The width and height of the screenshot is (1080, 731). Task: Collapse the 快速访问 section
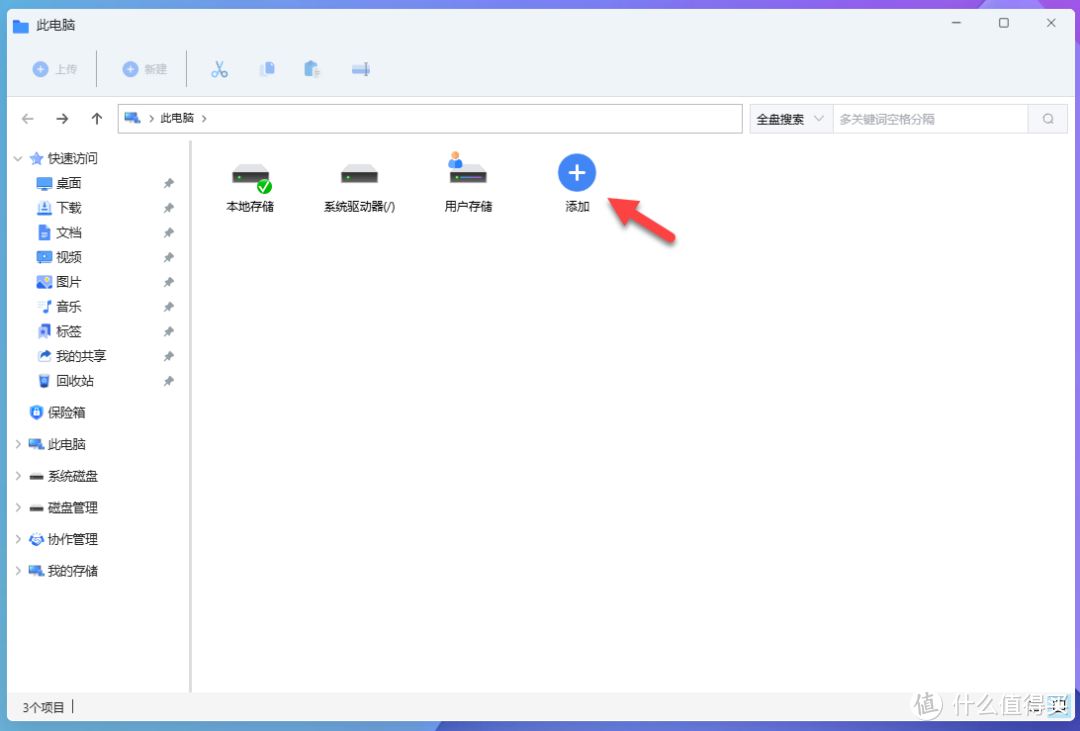click(17, 158)
